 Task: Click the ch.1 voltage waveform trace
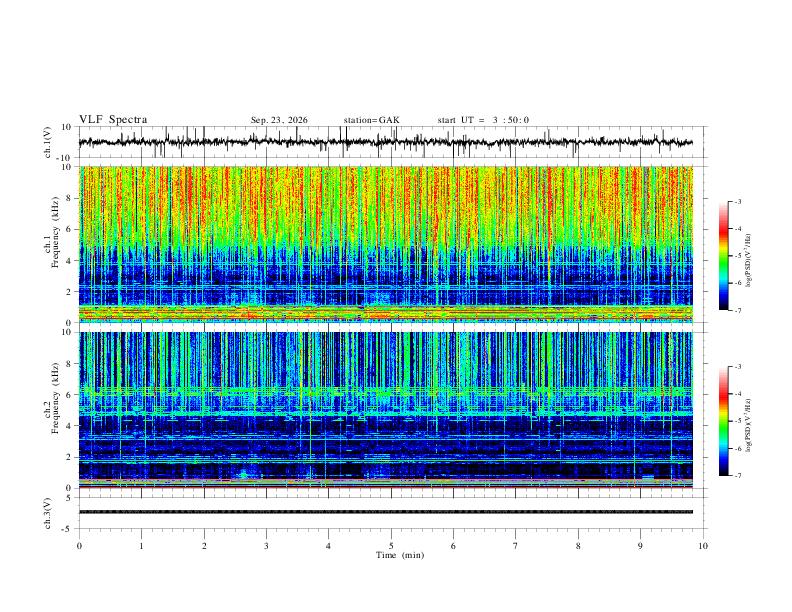click(x=386, y=142)
